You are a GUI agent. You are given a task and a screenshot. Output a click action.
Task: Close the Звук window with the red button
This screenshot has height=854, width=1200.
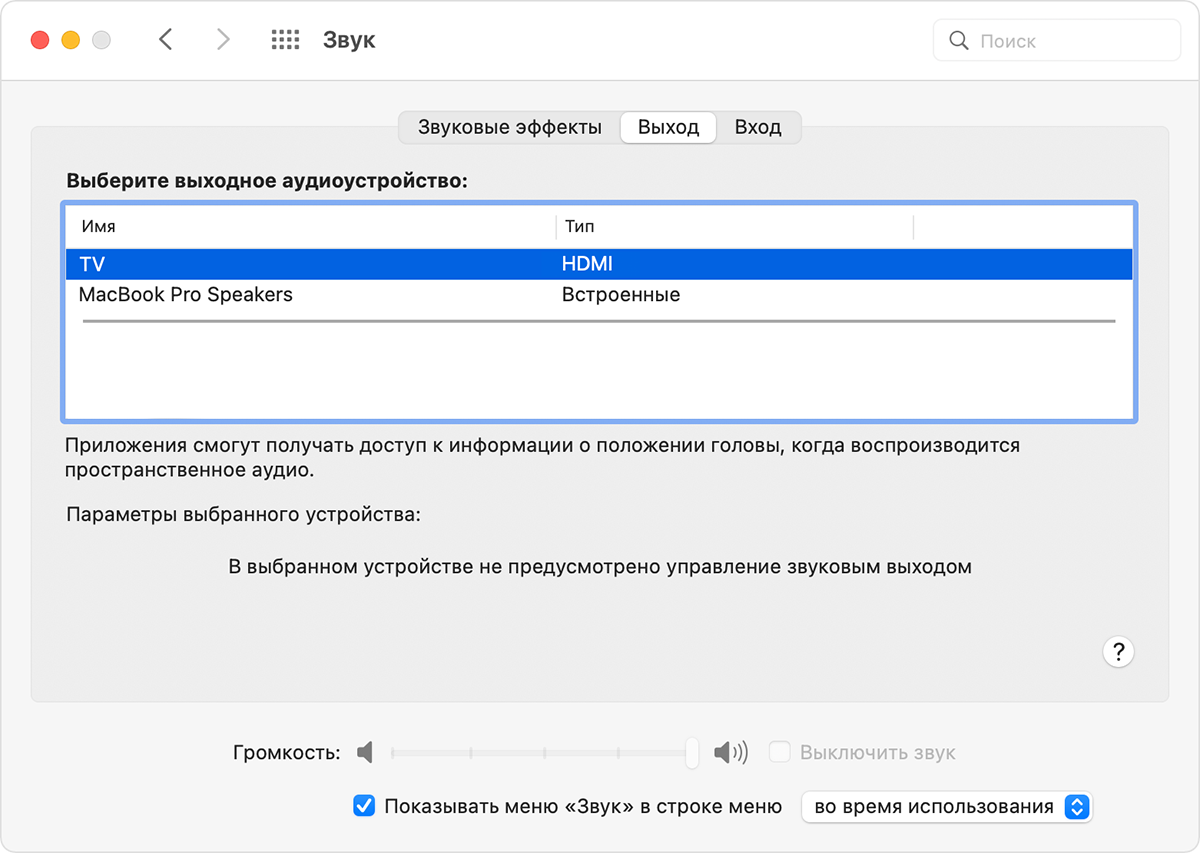tap(40, 41)
